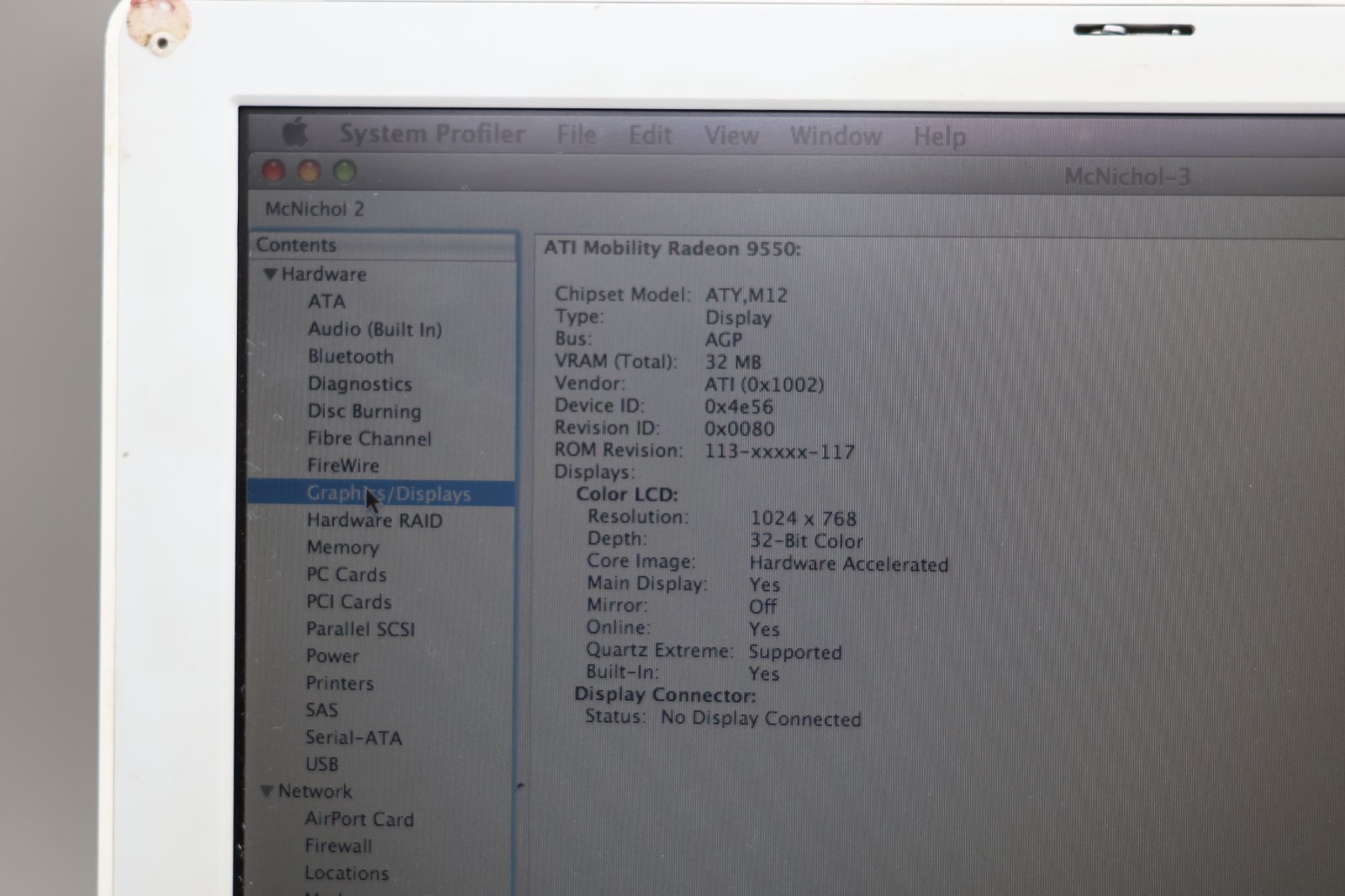Open the Edit menu
Viewport: 1345px width, 896px height.
pos(650,135)
